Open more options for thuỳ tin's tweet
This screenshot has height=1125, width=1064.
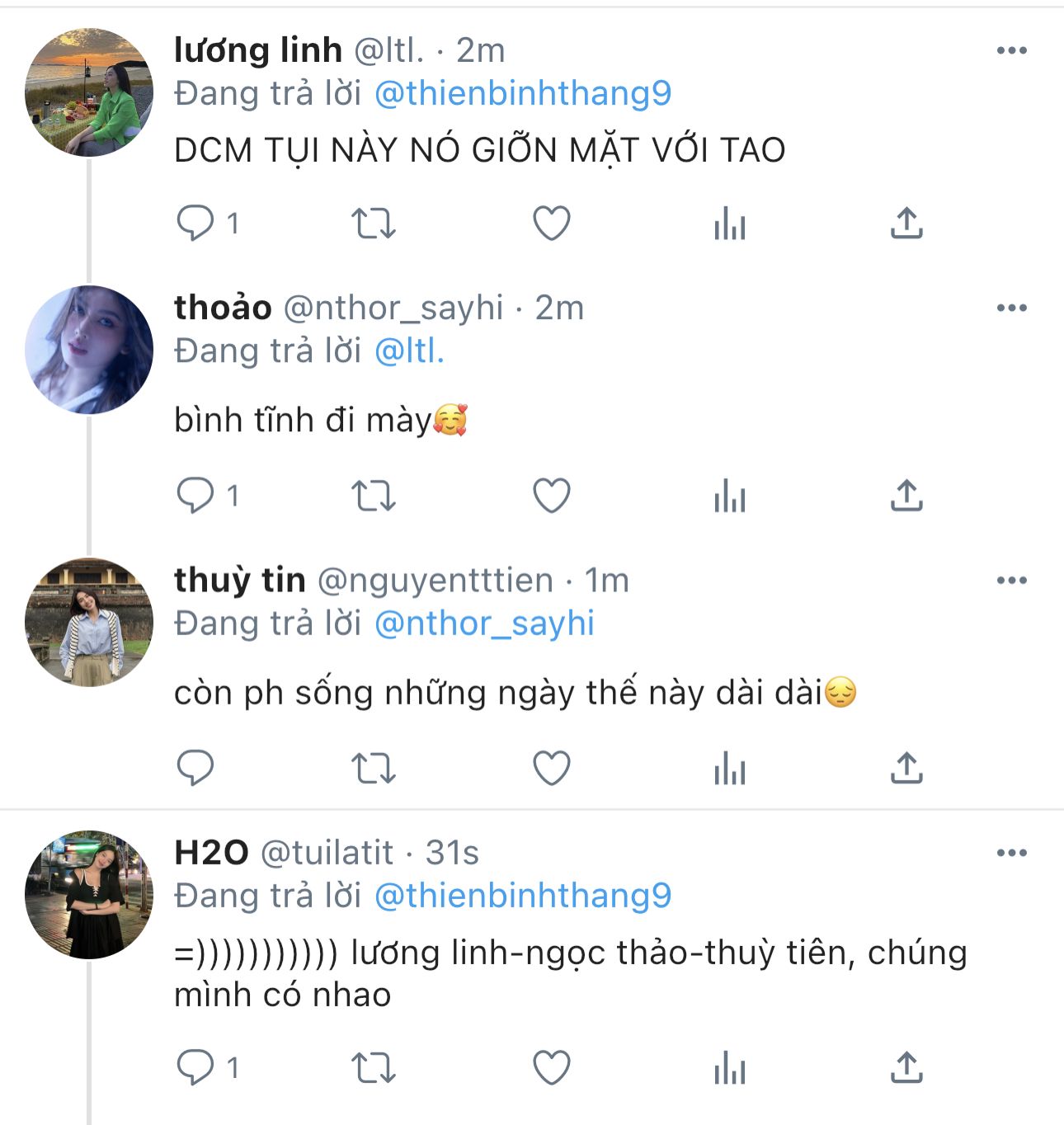1011,581
